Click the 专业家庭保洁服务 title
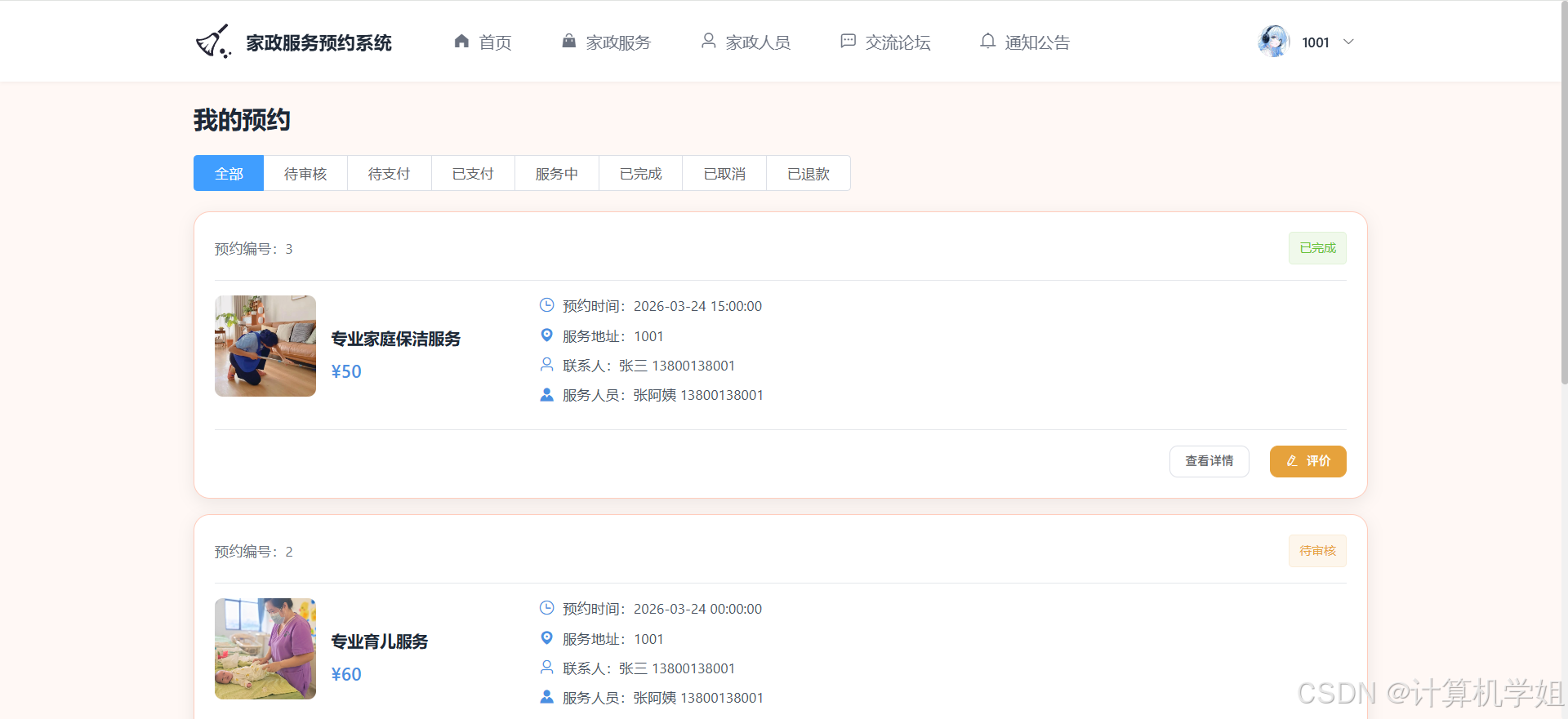 (396, 339)
